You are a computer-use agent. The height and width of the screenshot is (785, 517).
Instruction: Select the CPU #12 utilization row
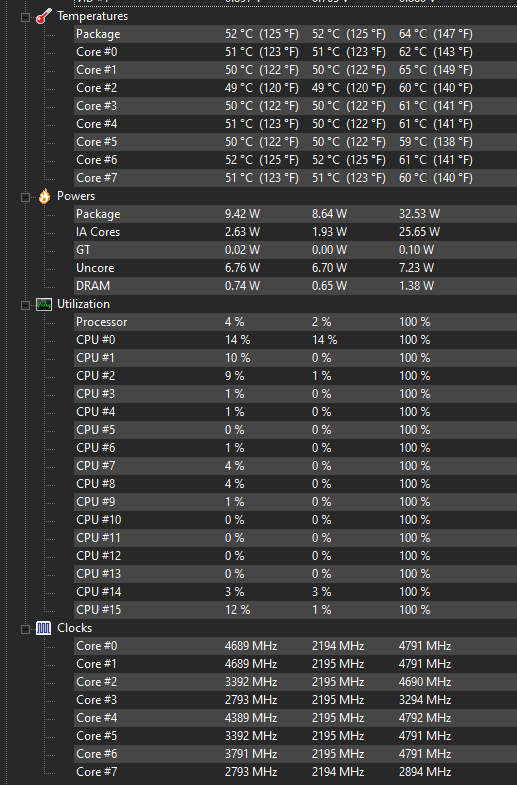[295, 556]
